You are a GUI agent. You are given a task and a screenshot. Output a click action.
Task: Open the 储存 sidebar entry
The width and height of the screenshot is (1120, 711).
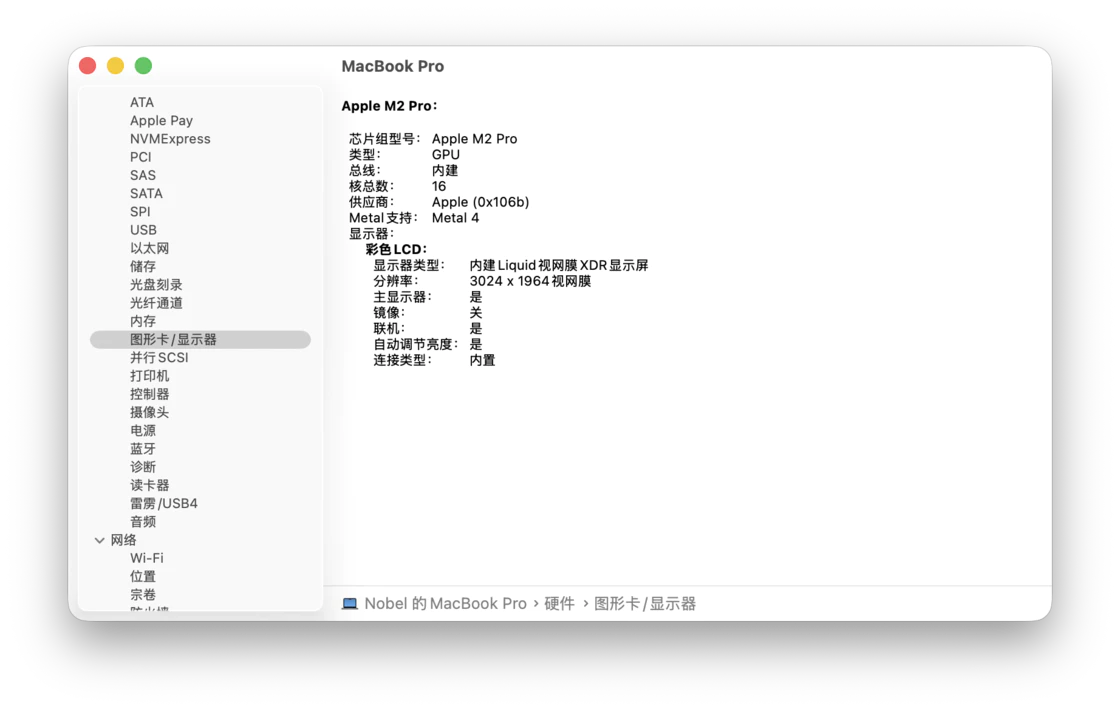tap(143, 267)
